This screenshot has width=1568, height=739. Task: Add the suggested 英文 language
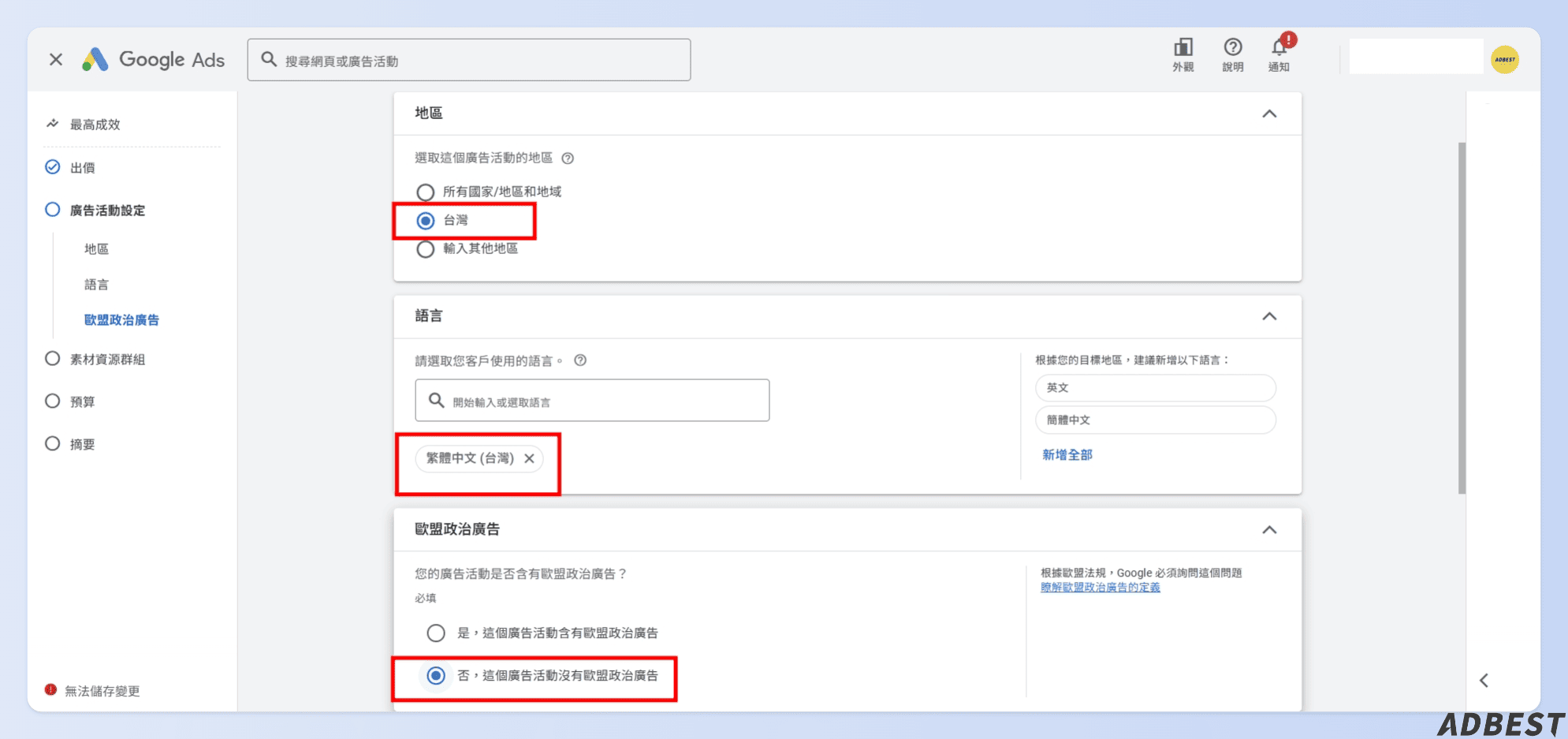[x=1155, y=388]
